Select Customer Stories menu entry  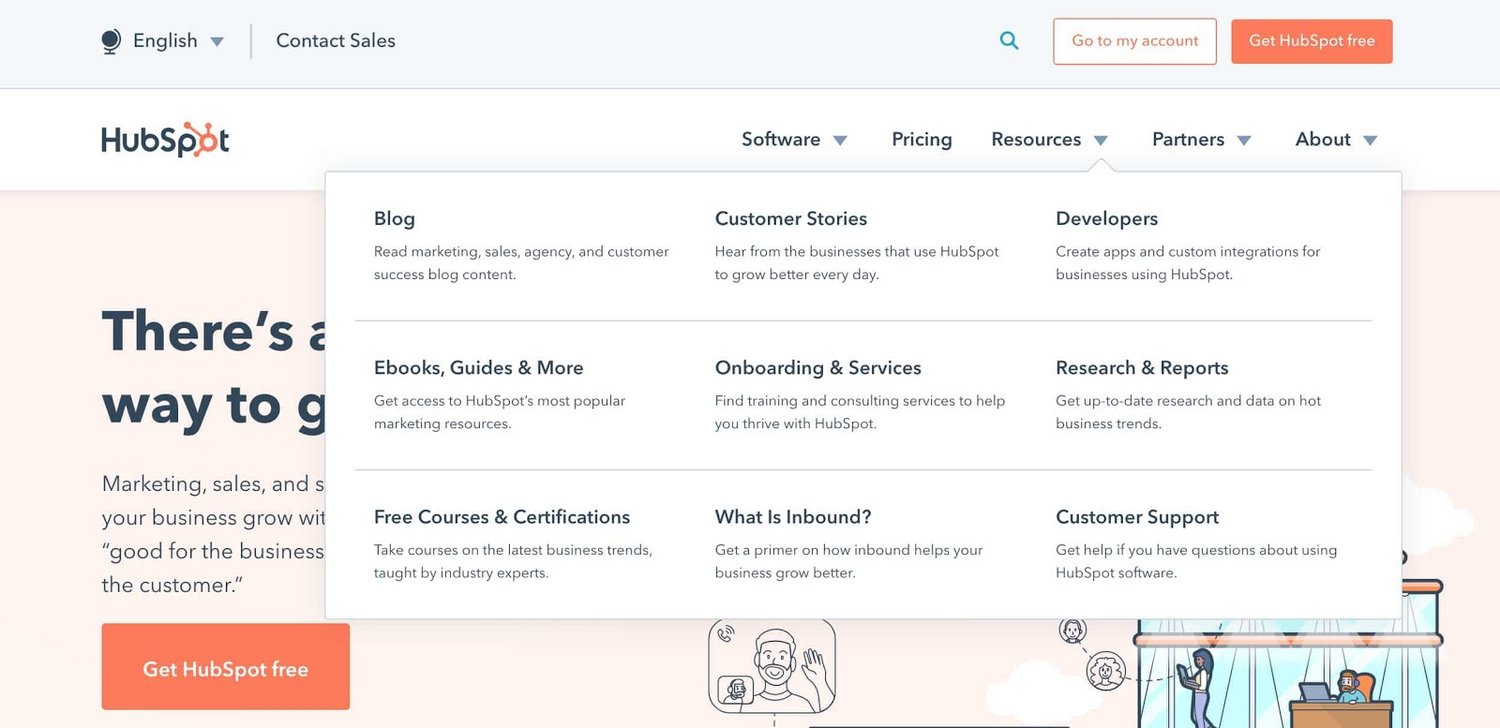790,219
